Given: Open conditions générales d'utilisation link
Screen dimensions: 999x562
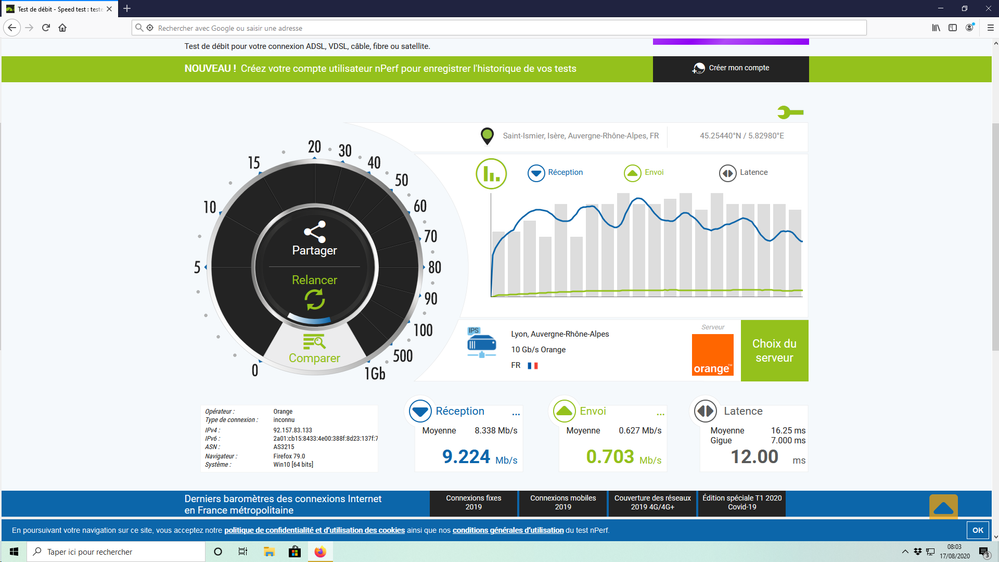Looking at the screenshot, I should [508, 530].
